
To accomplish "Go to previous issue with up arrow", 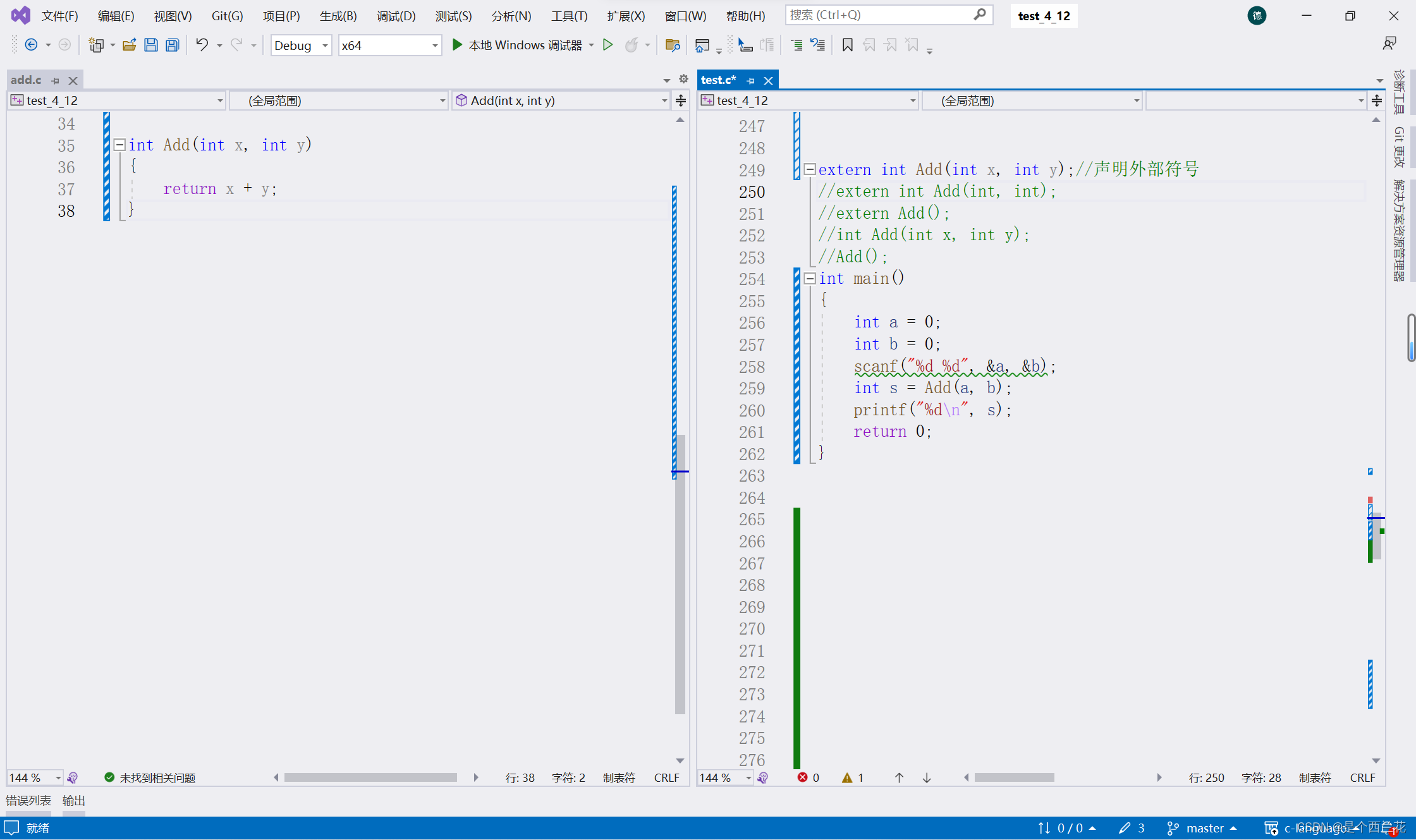I will pyautogui.click(x=899, y=777).
